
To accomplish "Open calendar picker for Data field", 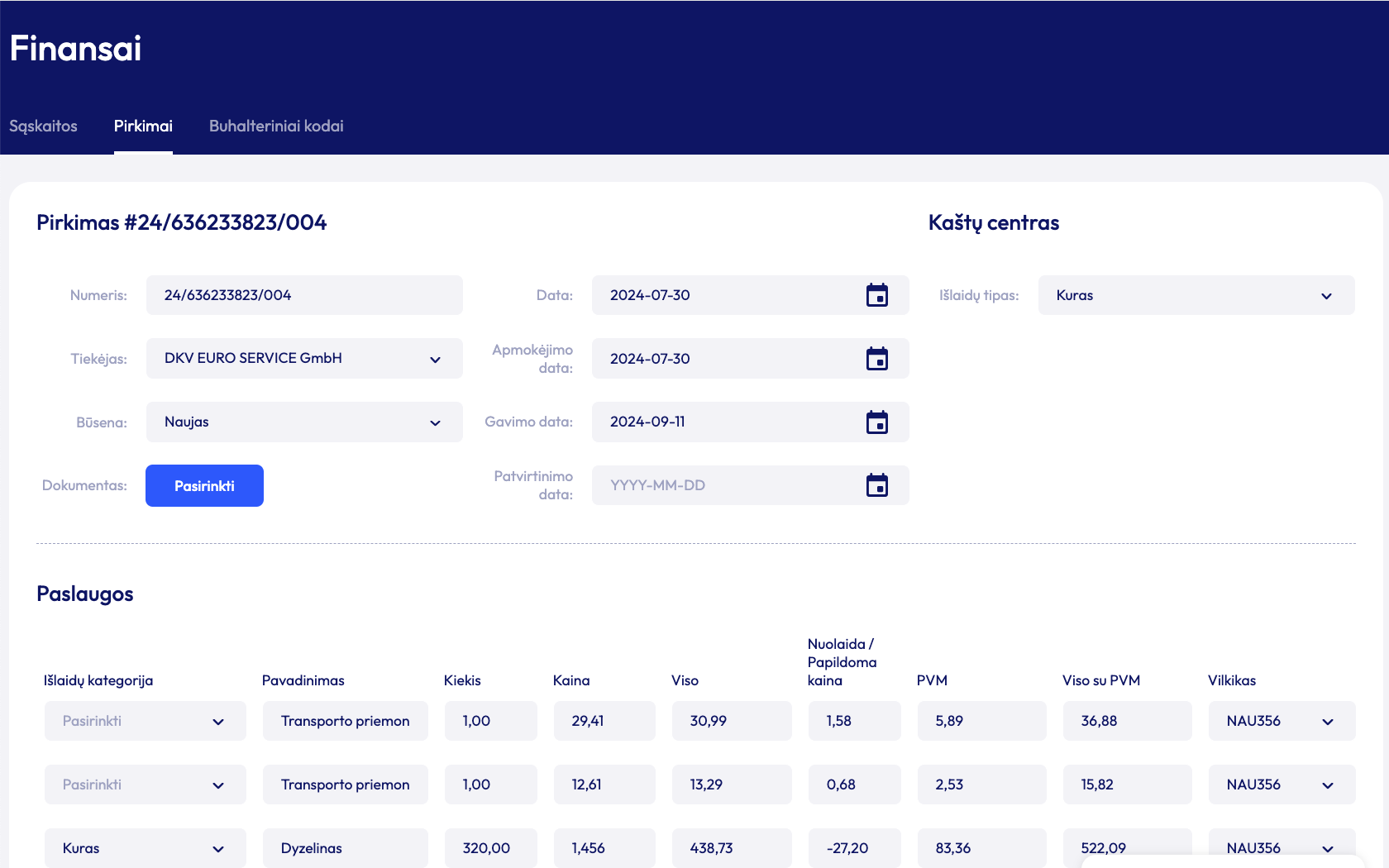I will pyautogui.click(x=876, y=295).
